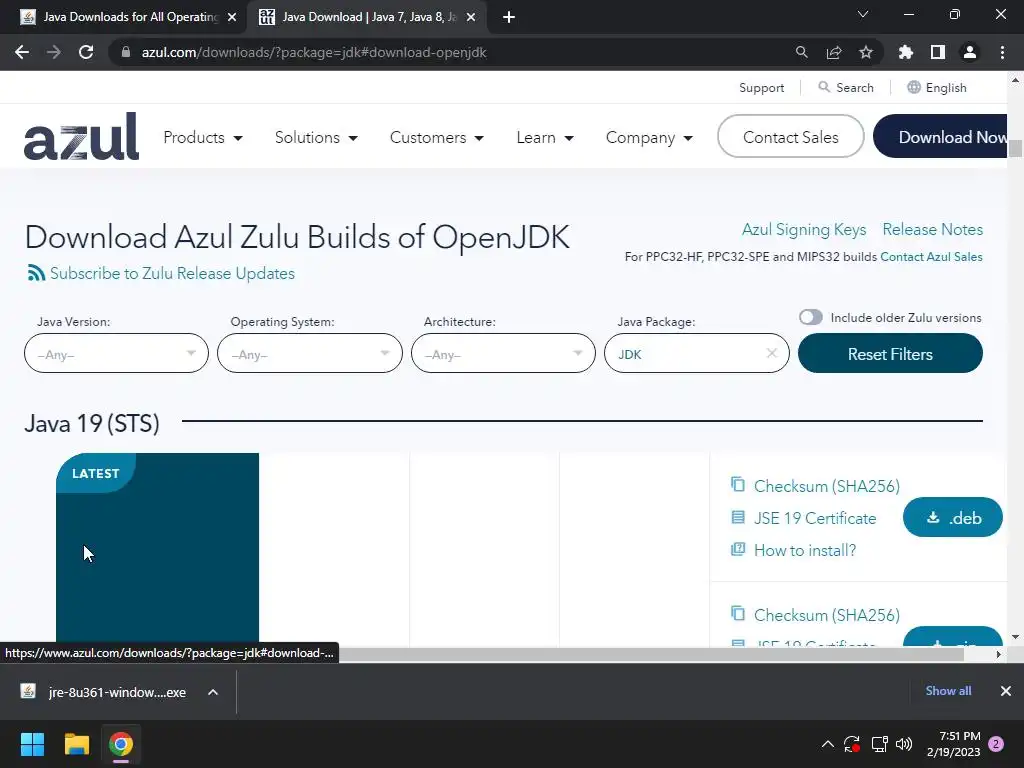
Task: Copy checksum icon above JSE 19 Certificate for .deb
Action: click(x=737, y=485)
